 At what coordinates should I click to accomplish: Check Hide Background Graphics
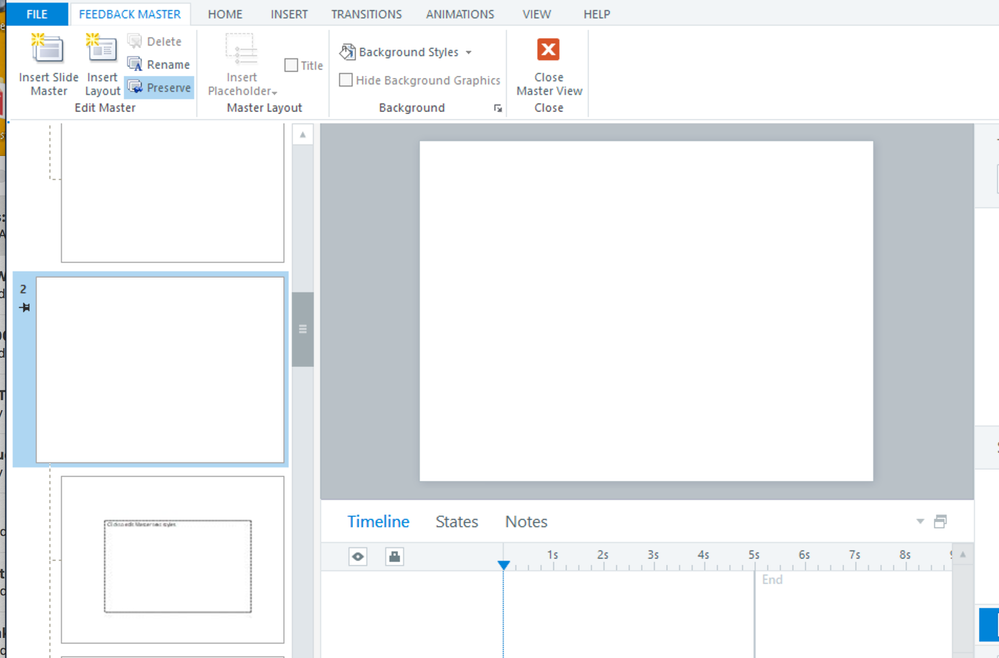346,81
